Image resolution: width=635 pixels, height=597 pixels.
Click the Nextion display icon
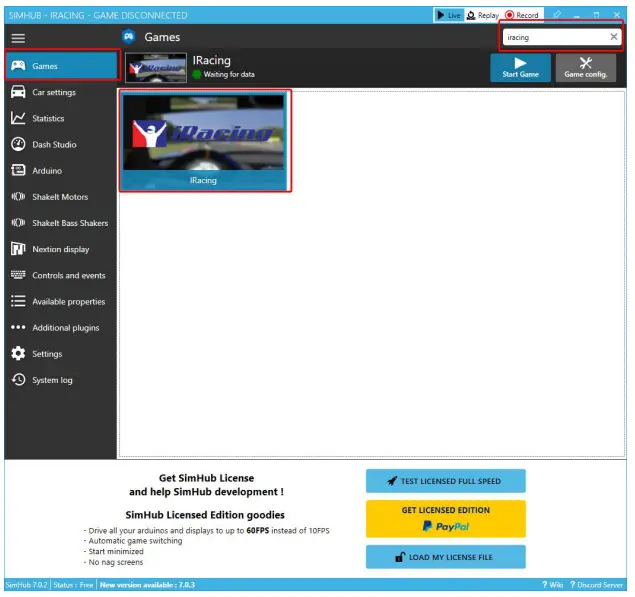(18, 249)
